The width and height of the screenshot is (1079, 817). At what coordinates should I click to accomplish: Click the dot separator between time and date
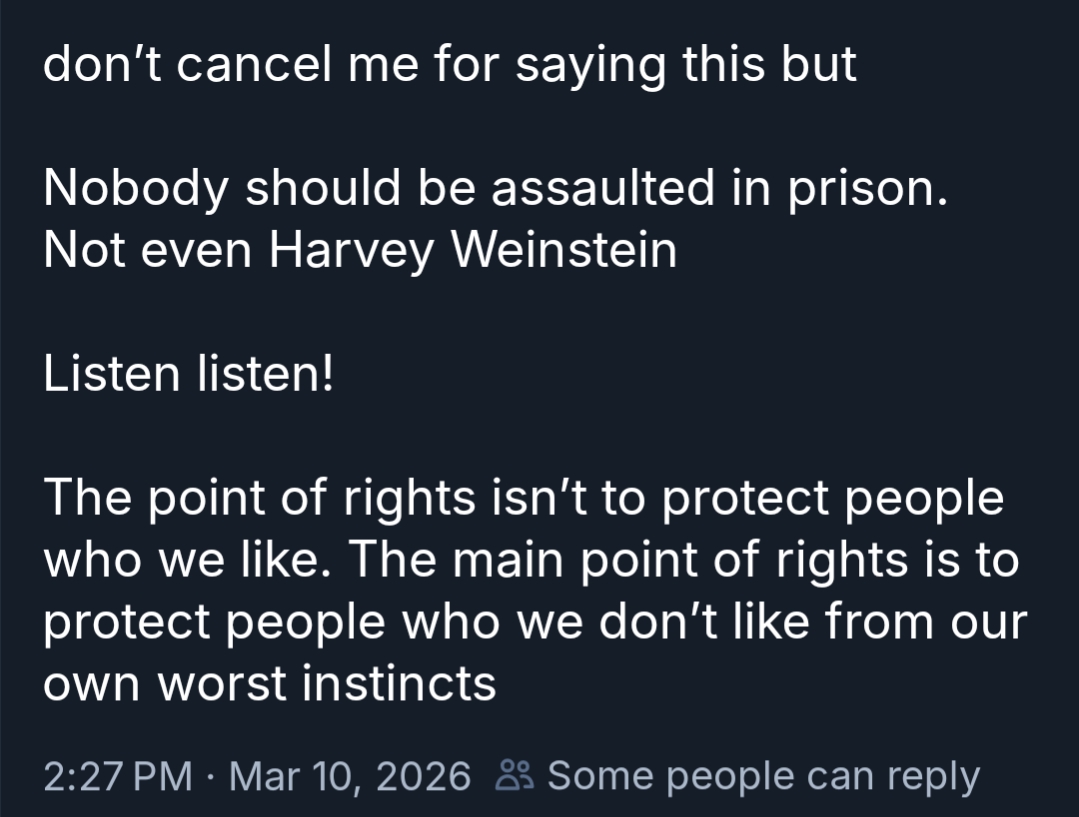tap(210, 776)
